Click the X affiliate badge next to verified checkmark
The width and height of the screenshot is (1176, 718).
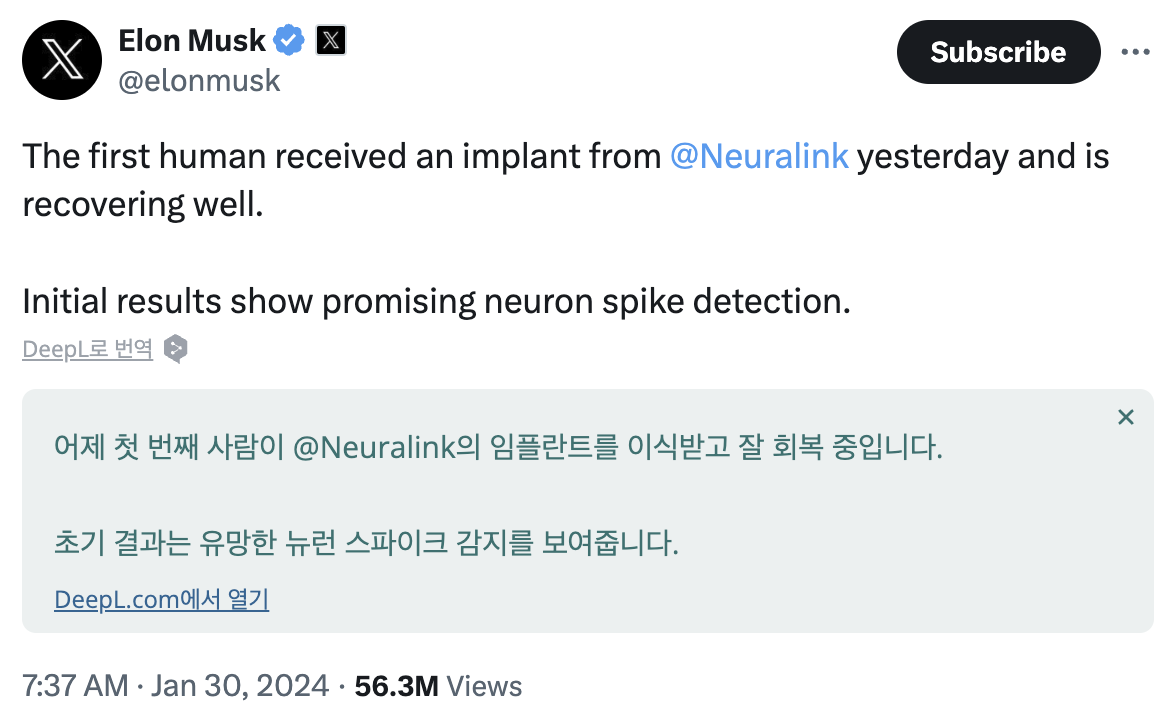tap(329, 40)
